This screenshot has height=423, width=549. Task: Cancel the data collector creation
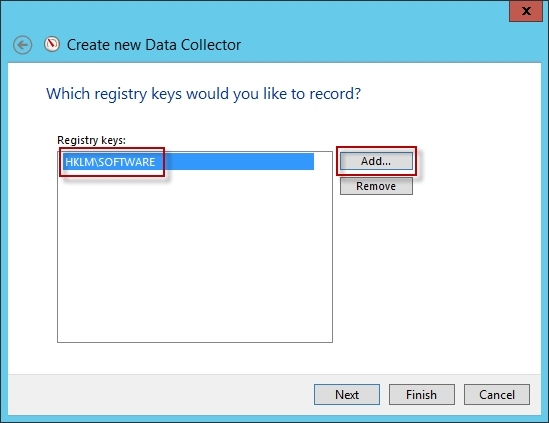point(497,395)
